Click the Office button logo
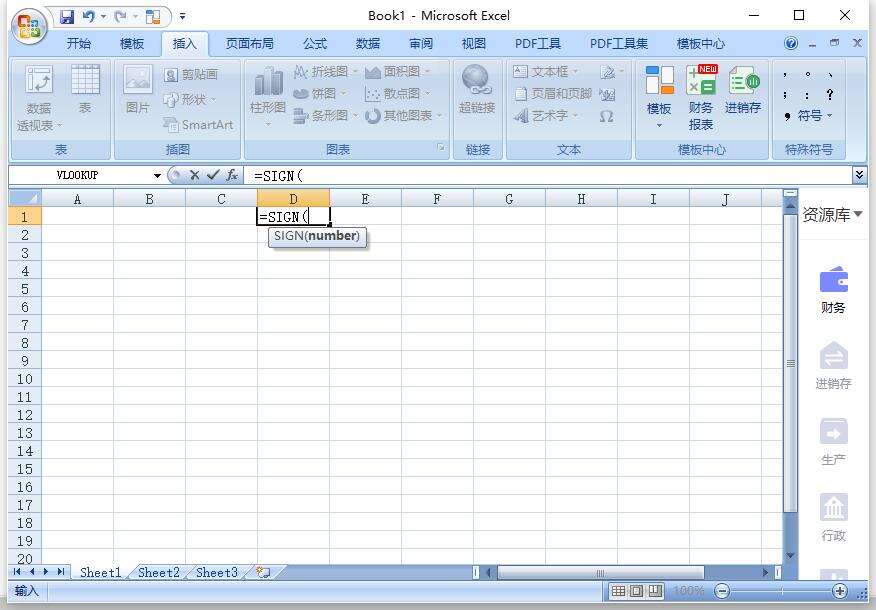 [30, 26]
